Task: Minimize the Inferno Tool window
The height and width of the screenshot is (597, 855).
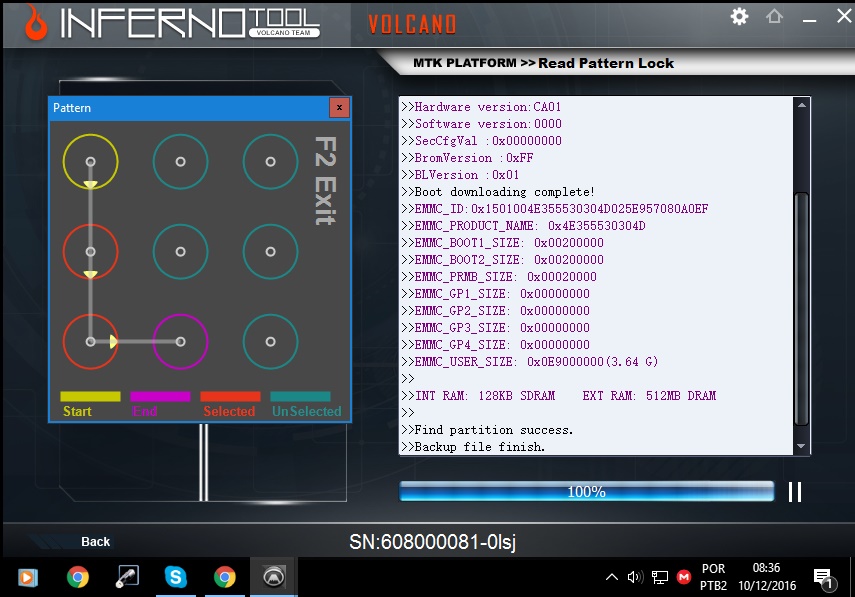Action: point(810,20)
